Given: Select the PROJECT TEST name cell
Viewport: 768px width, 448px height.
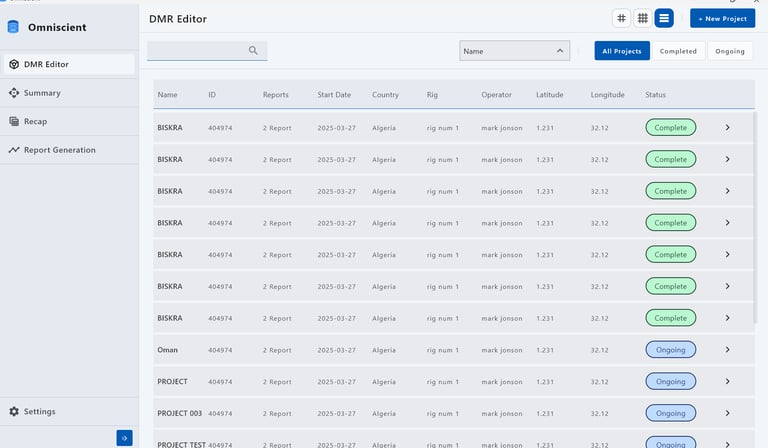Looking at the screenshot, I should [181, 445].
